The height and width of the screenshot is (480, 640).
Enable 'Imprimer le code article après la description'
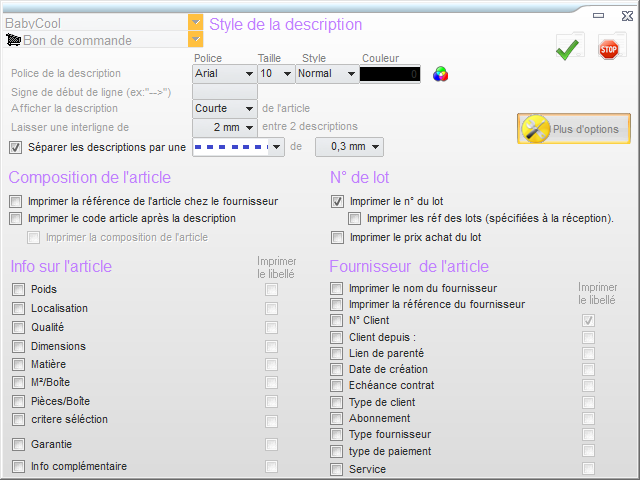pos(15,218)
